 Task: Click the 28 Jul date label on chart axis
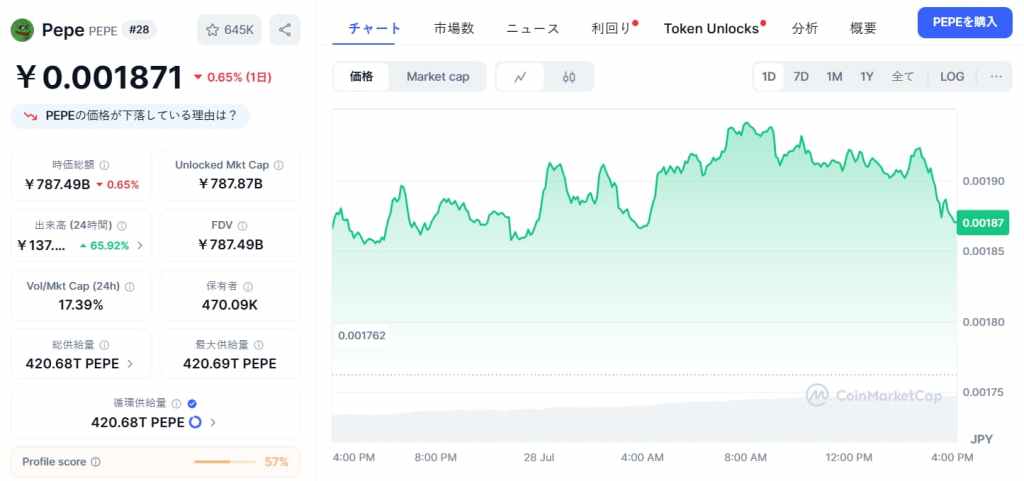tap(539, 458)
